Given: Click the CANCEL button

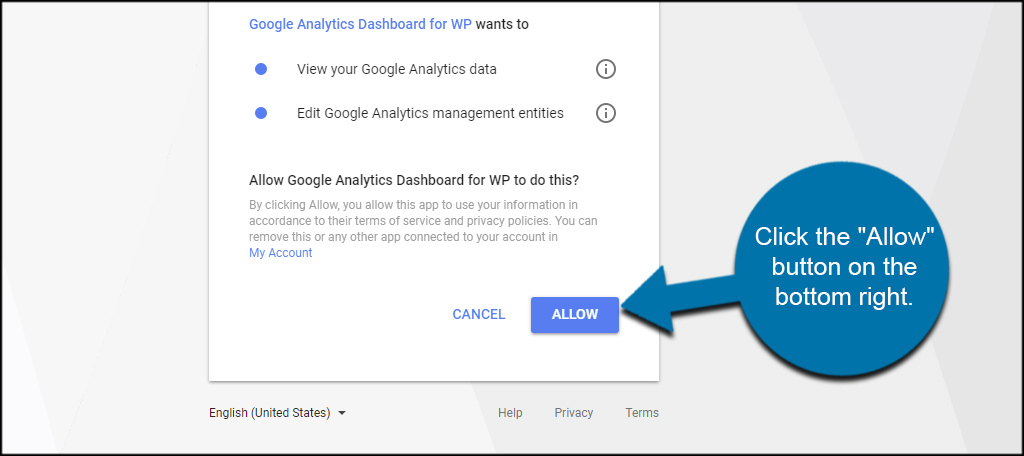Looking at the screenshot, I should click(479, 315).
